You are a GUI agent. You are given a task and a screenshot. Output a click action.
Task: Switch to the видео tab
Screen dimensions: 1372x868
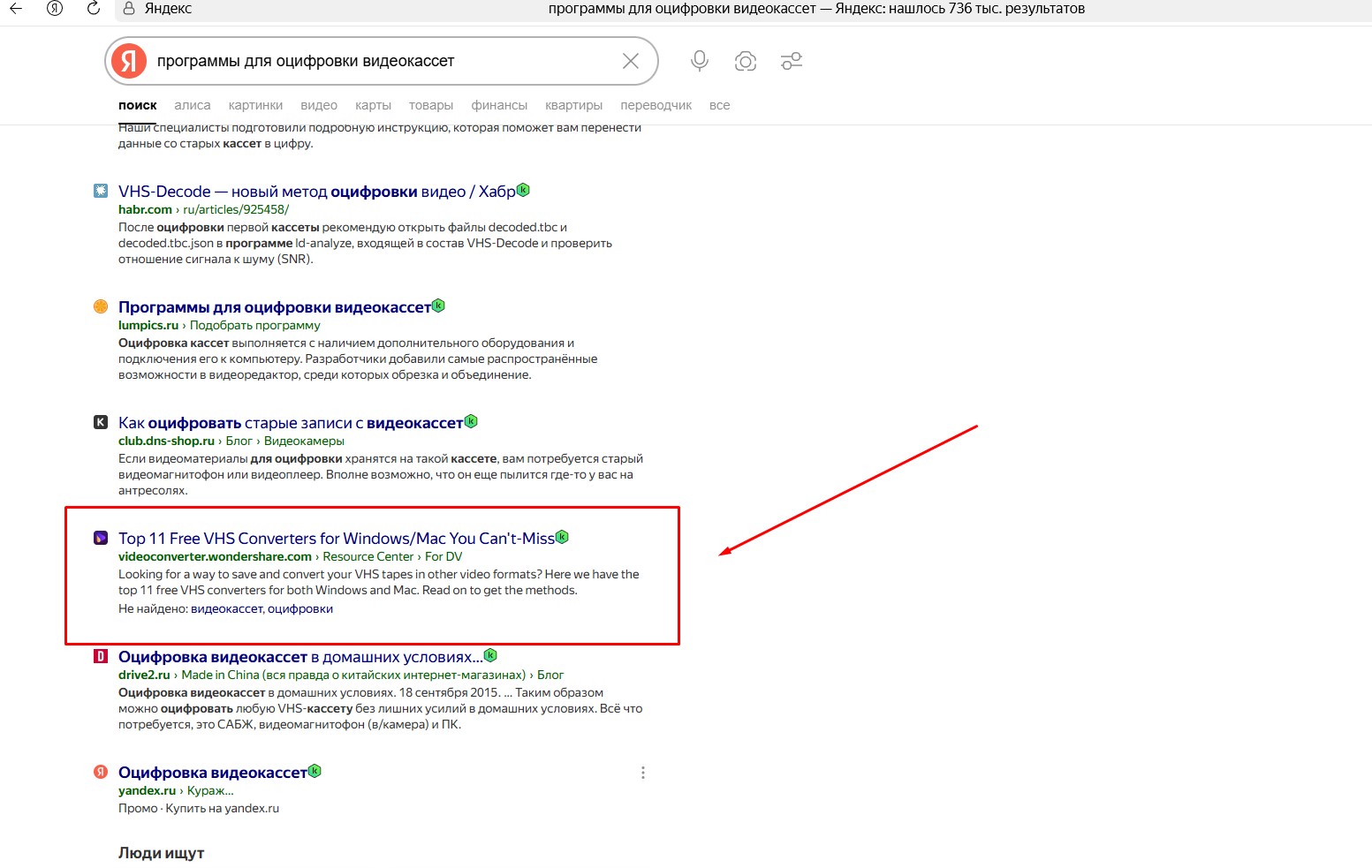tap(319, 105)
